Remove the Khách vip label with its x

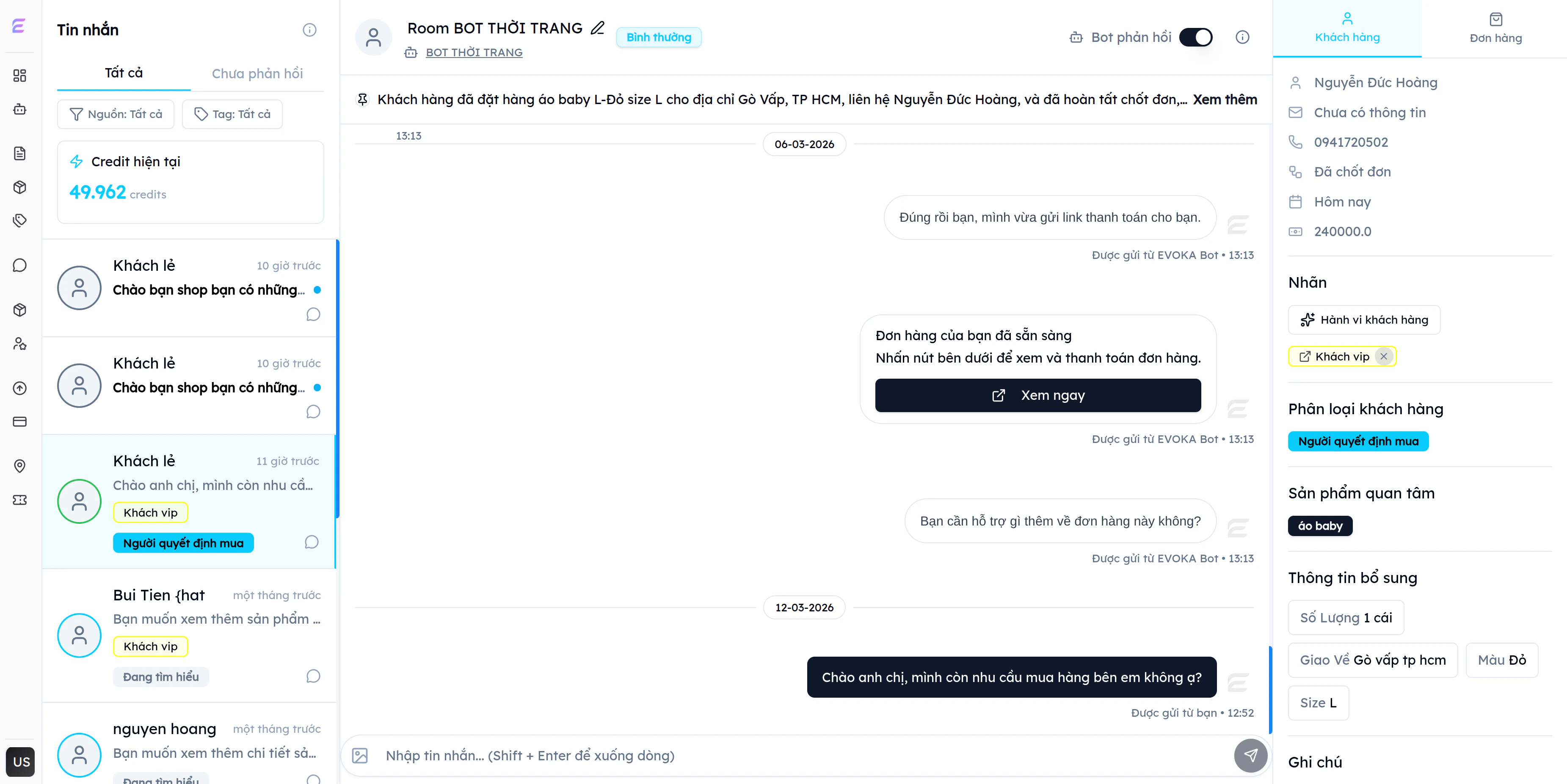tap(1385, 356)
